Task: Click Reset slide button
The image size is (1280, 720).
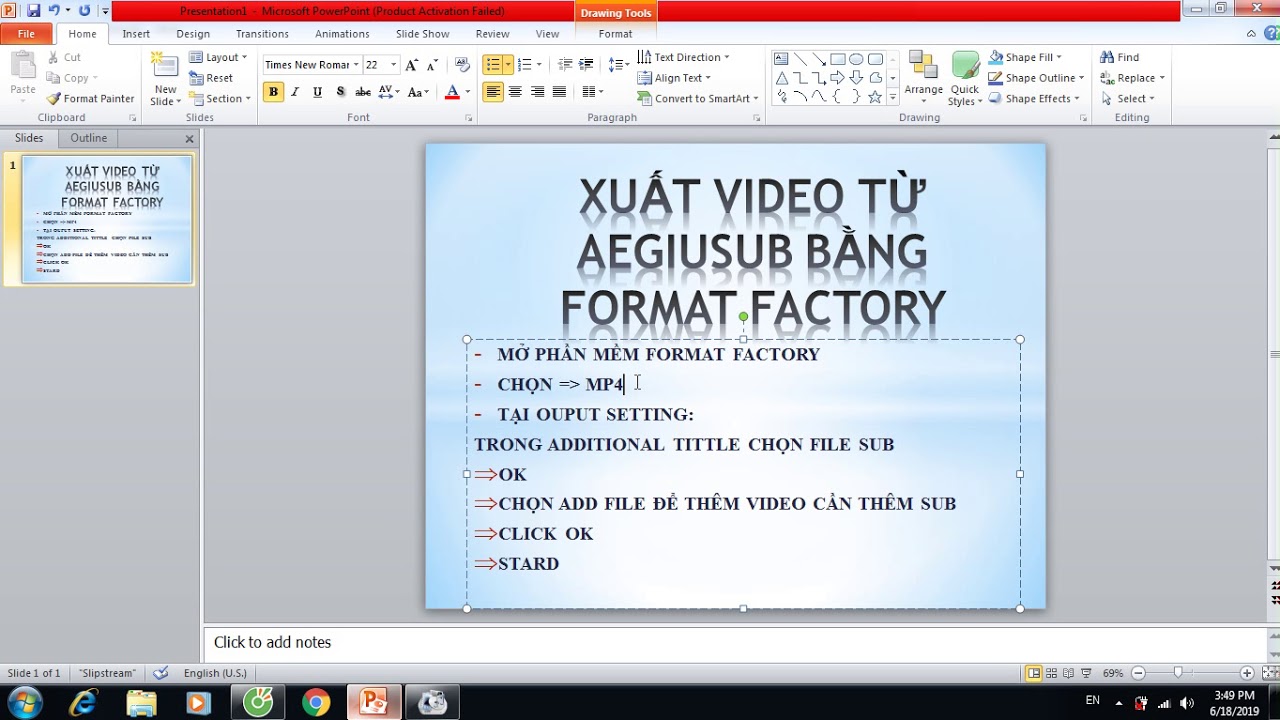Action: point(211,78)
